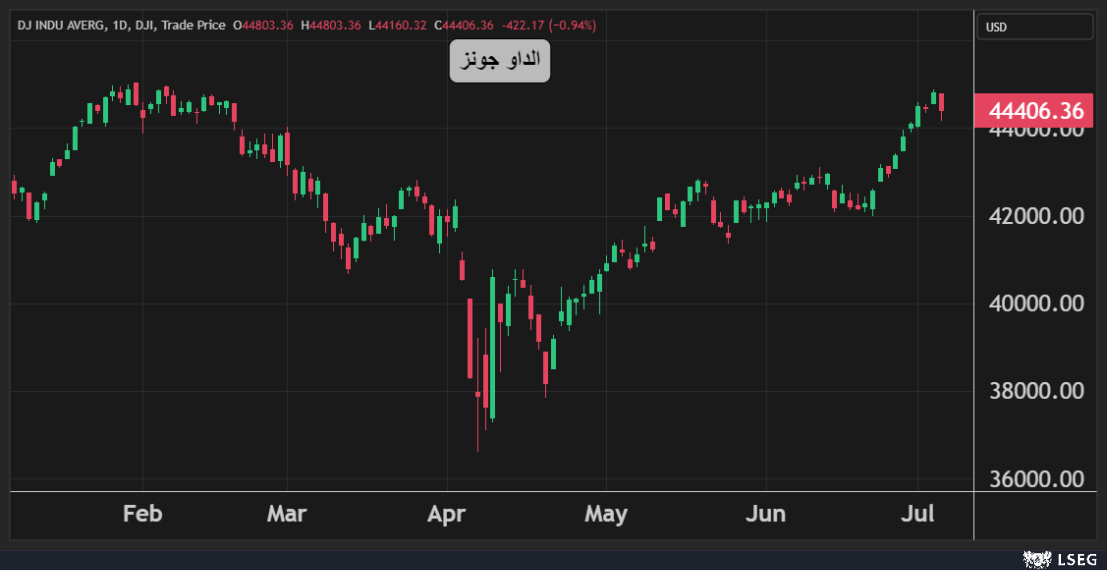Click the Close value C44406.36 in legend
This screenshot has width=1107, height=571.
(464, 25)
